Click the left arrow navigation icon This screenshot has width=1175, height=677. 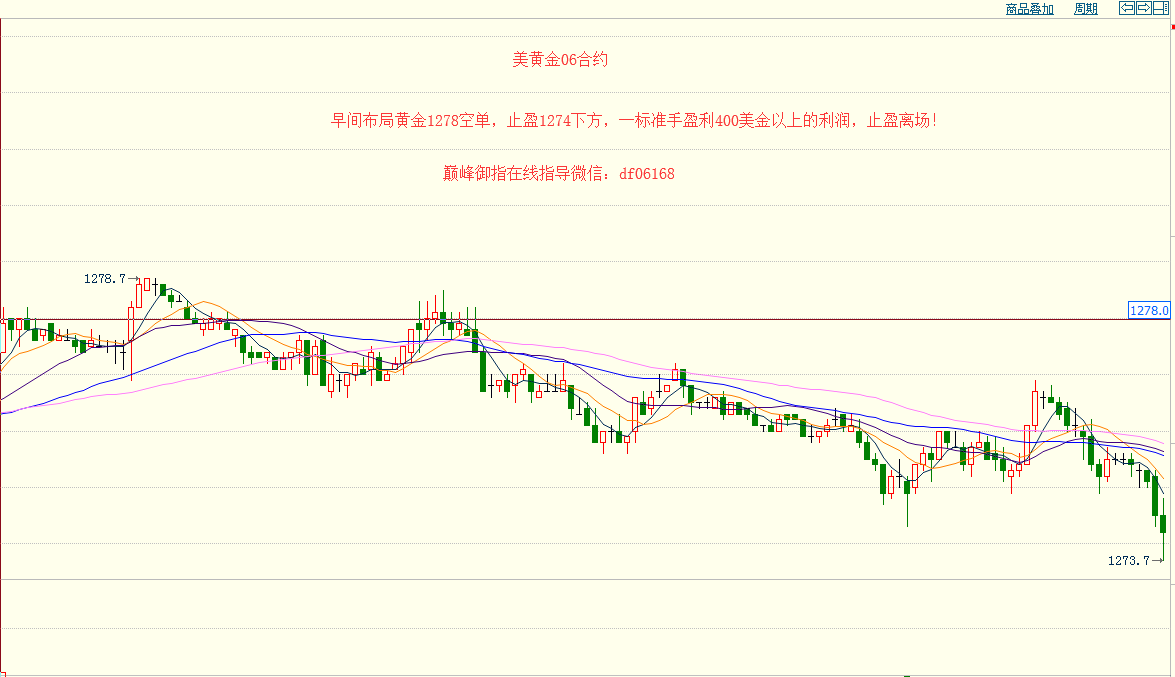pos(1127,9)
